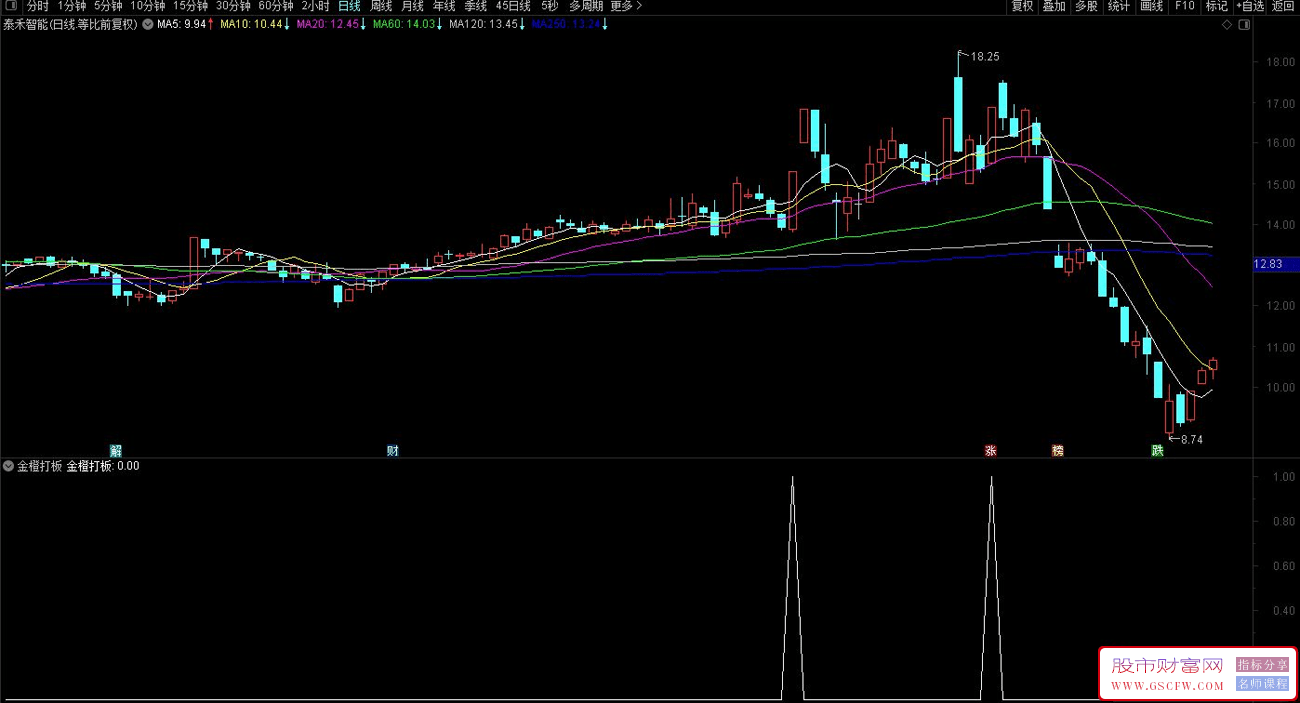Expand the main chart indicator dropdown arrow
Viewport: 1300px width, 703px height.
(148, 24)
